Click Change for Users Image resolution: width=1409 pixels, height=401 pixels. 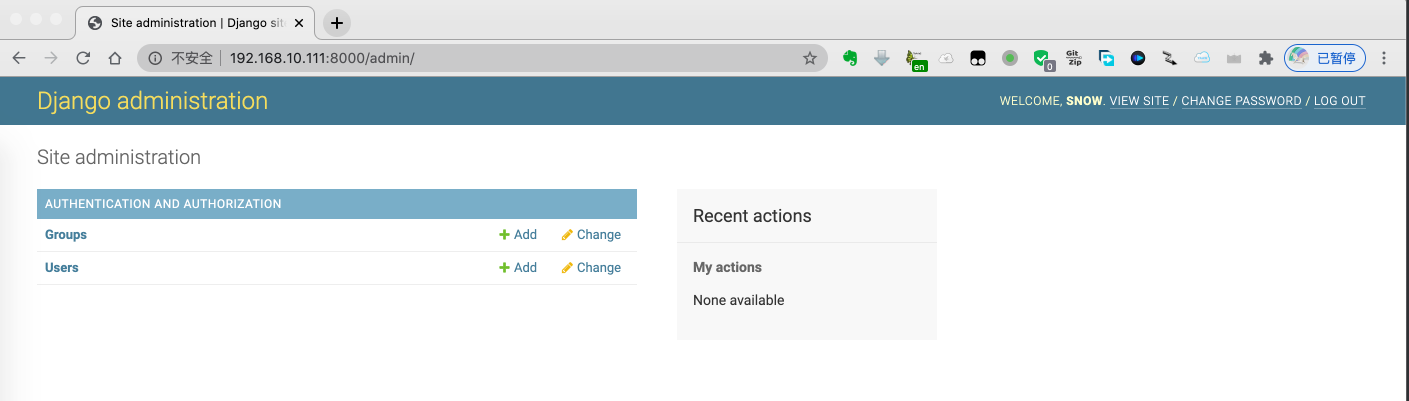coord(591,268)
